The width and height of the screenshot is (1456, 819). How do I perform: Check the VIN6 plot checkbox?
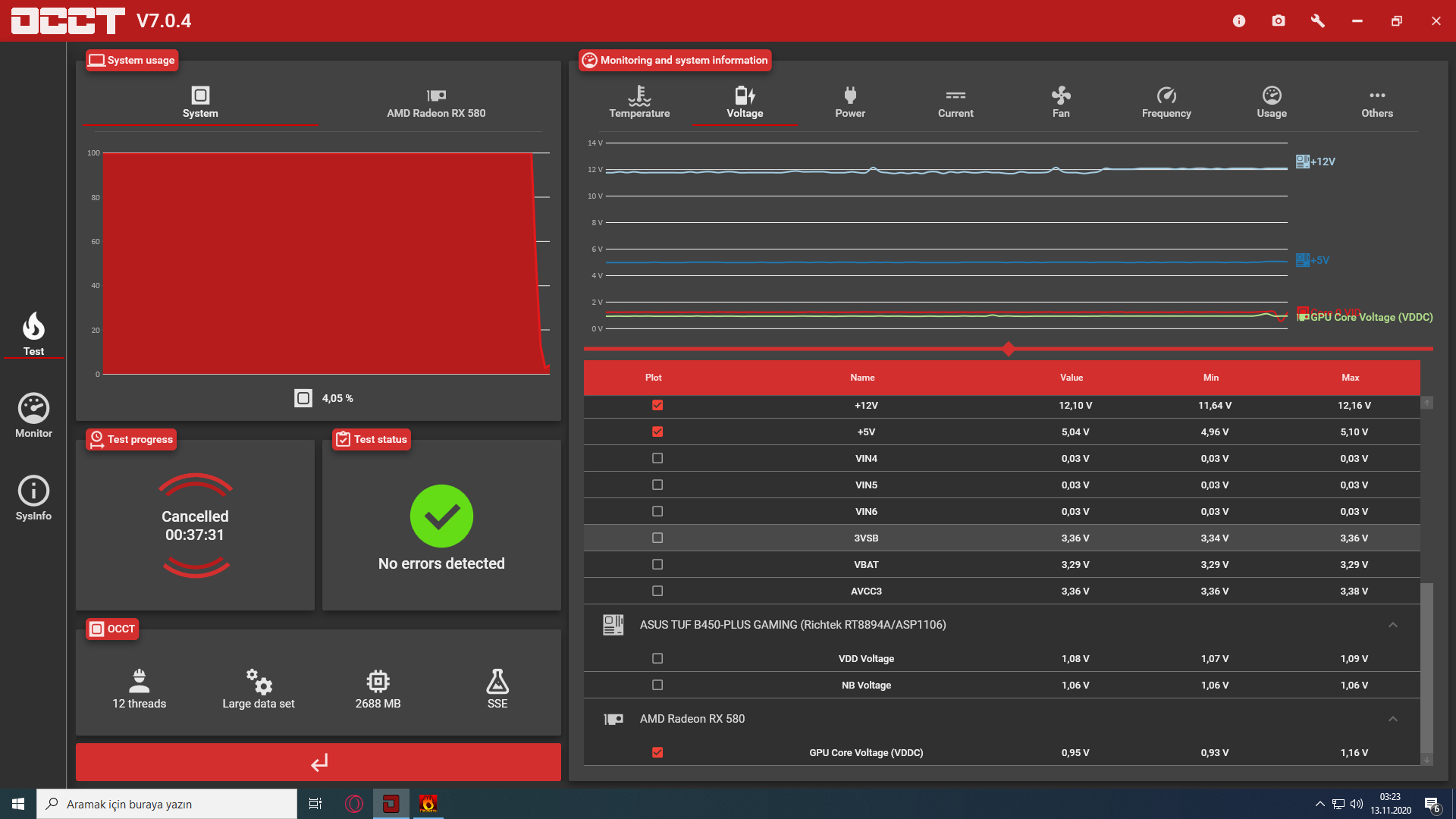coord(657,511)
